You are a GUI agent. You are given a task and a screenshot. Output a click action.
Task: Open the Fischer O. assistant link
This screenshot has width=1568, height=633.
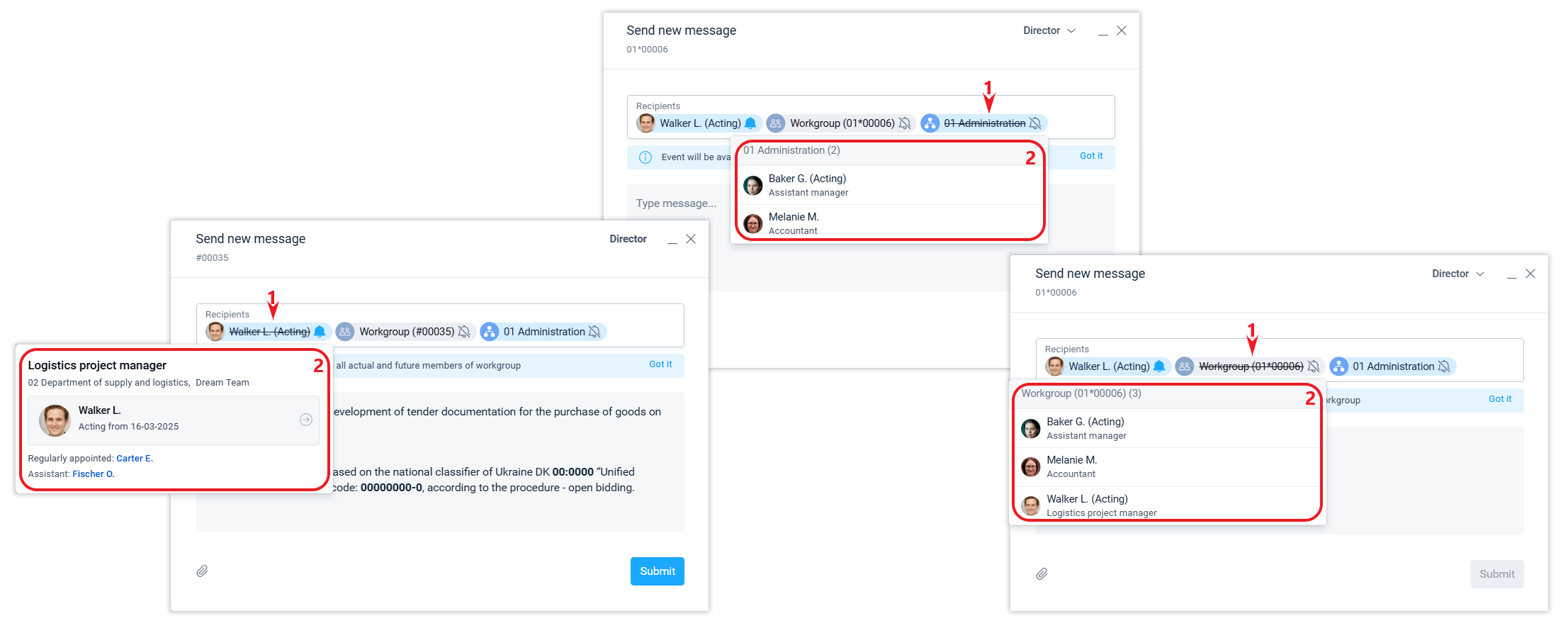[94, 474]
